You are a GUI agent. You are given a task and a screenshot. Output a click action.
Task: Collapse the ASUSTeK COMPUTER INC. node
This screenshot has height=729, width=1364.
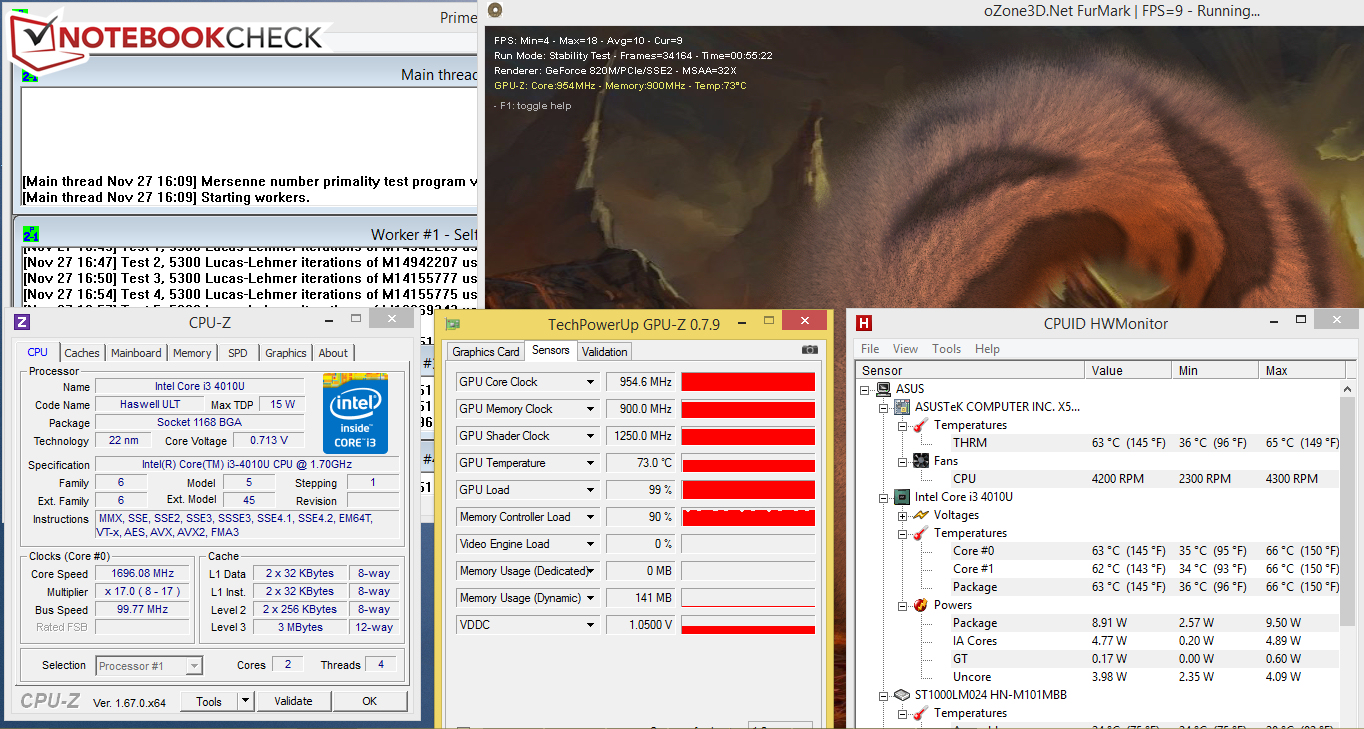(884, 407)
